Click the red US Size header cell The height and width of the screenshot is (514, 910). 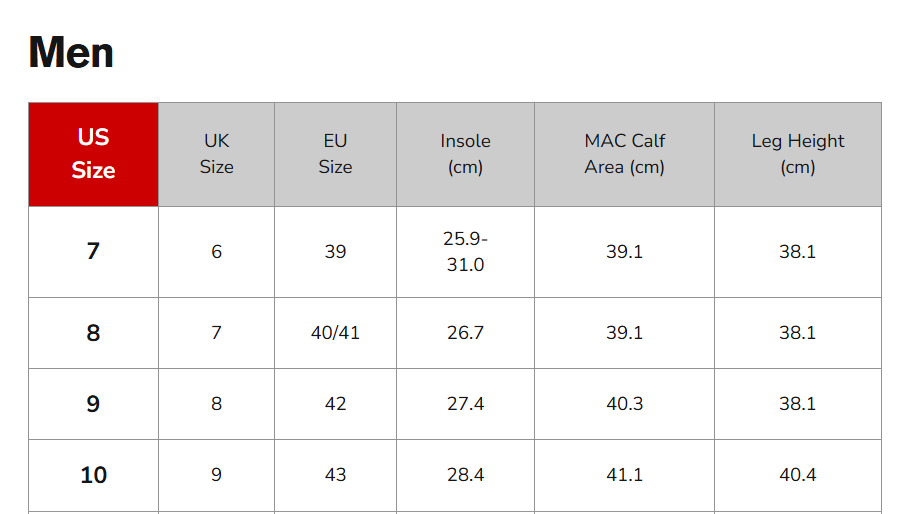coord(93,154)
